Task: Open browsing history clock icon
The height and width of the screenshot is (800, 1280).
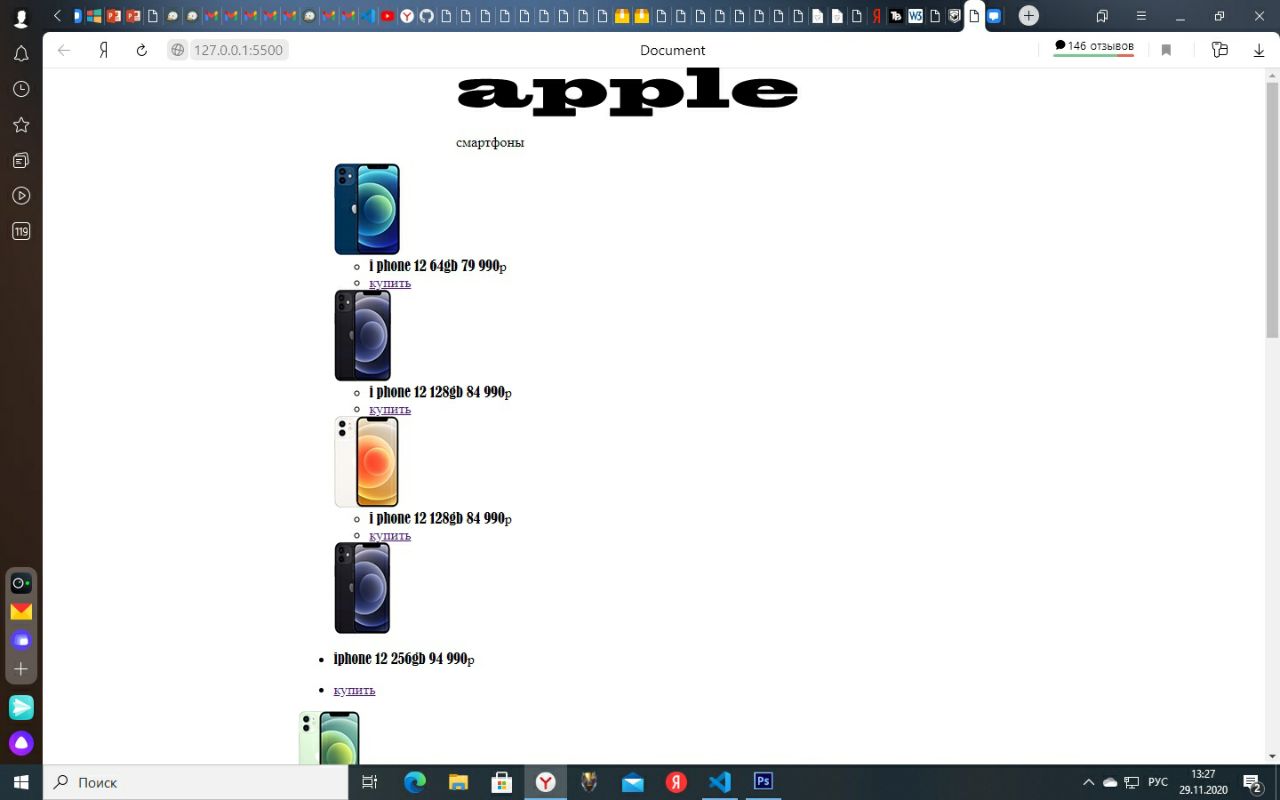Action: (x=21, y=89)
